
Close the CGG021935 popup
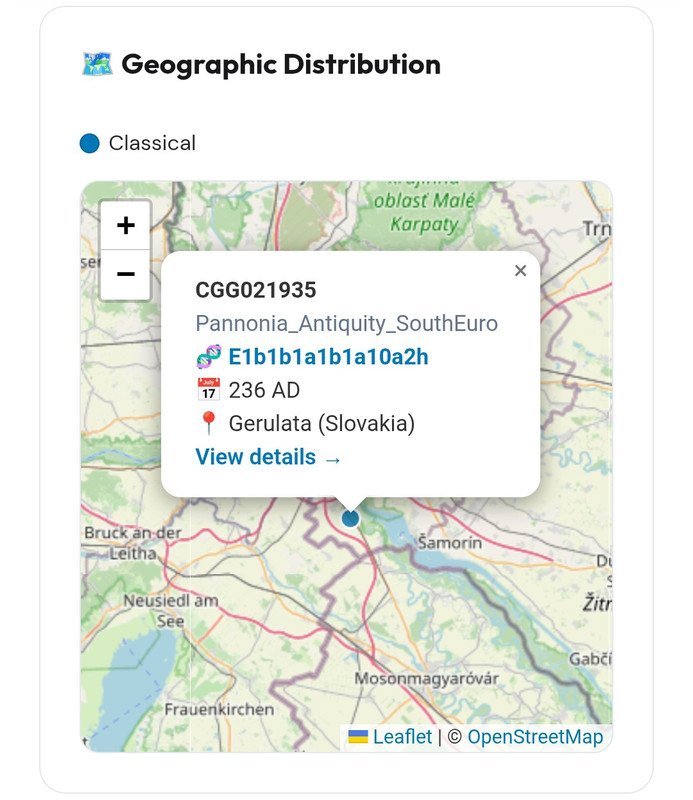[x=520, y=271]
